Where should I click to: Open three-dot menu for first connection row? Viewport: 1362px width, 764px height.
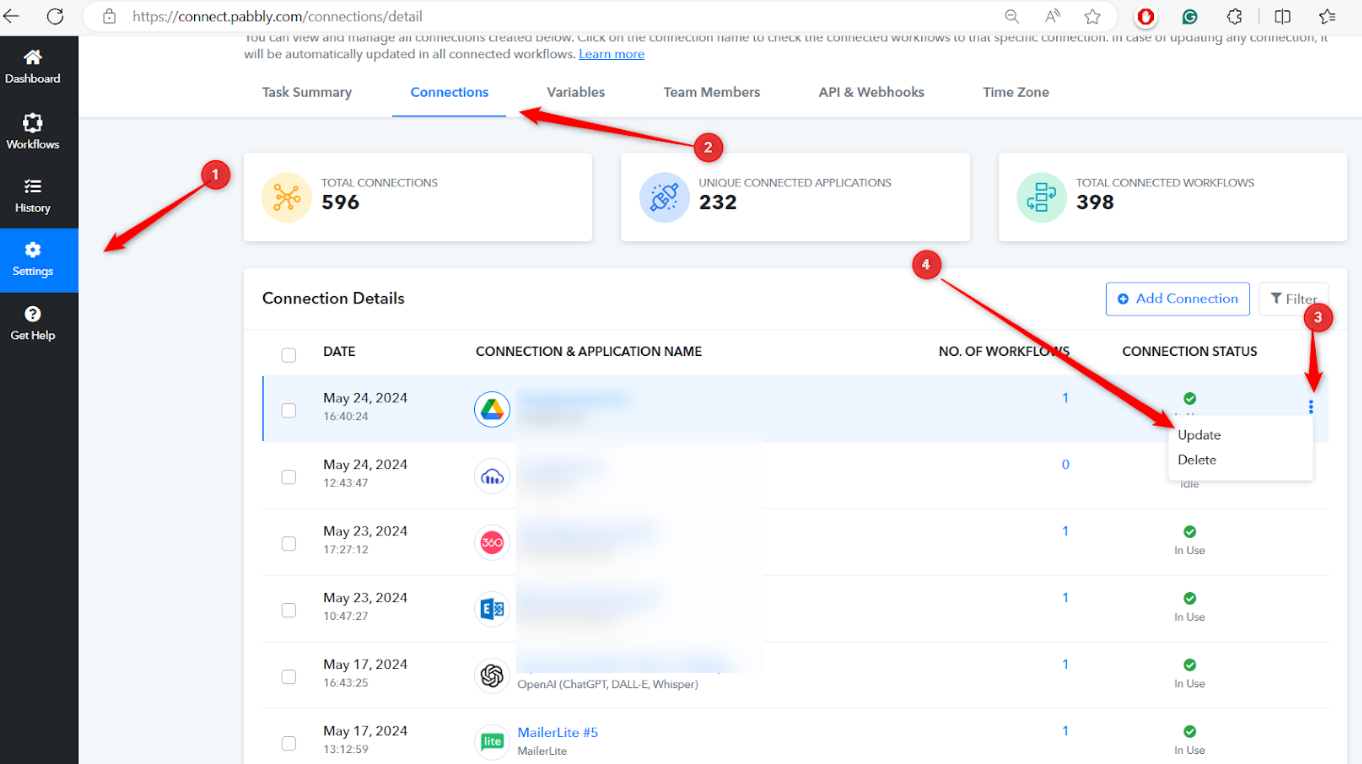[x=1310, y=407]
